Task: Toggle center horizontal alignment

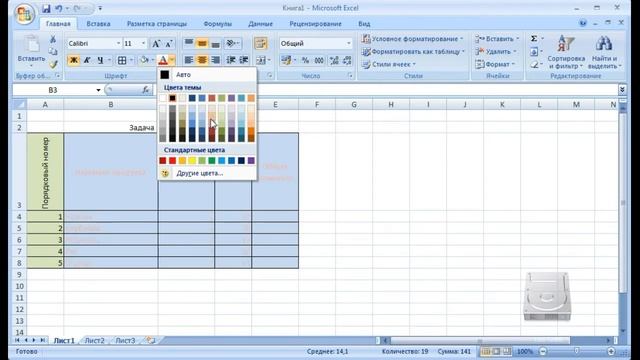Action: pyautogui.click(x=202, y=60)
